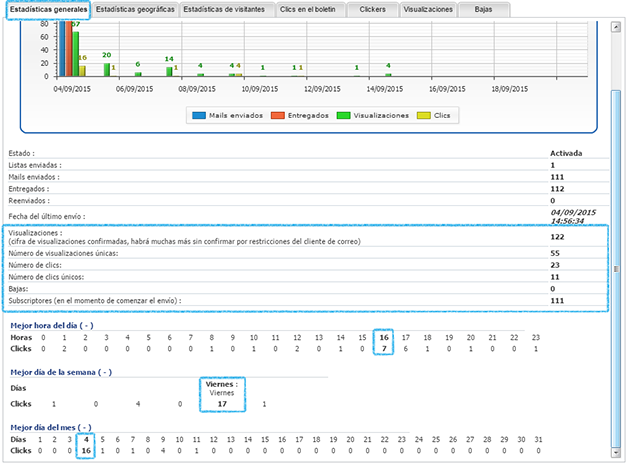Click the Mejor hora del día heading

(52, 326)
